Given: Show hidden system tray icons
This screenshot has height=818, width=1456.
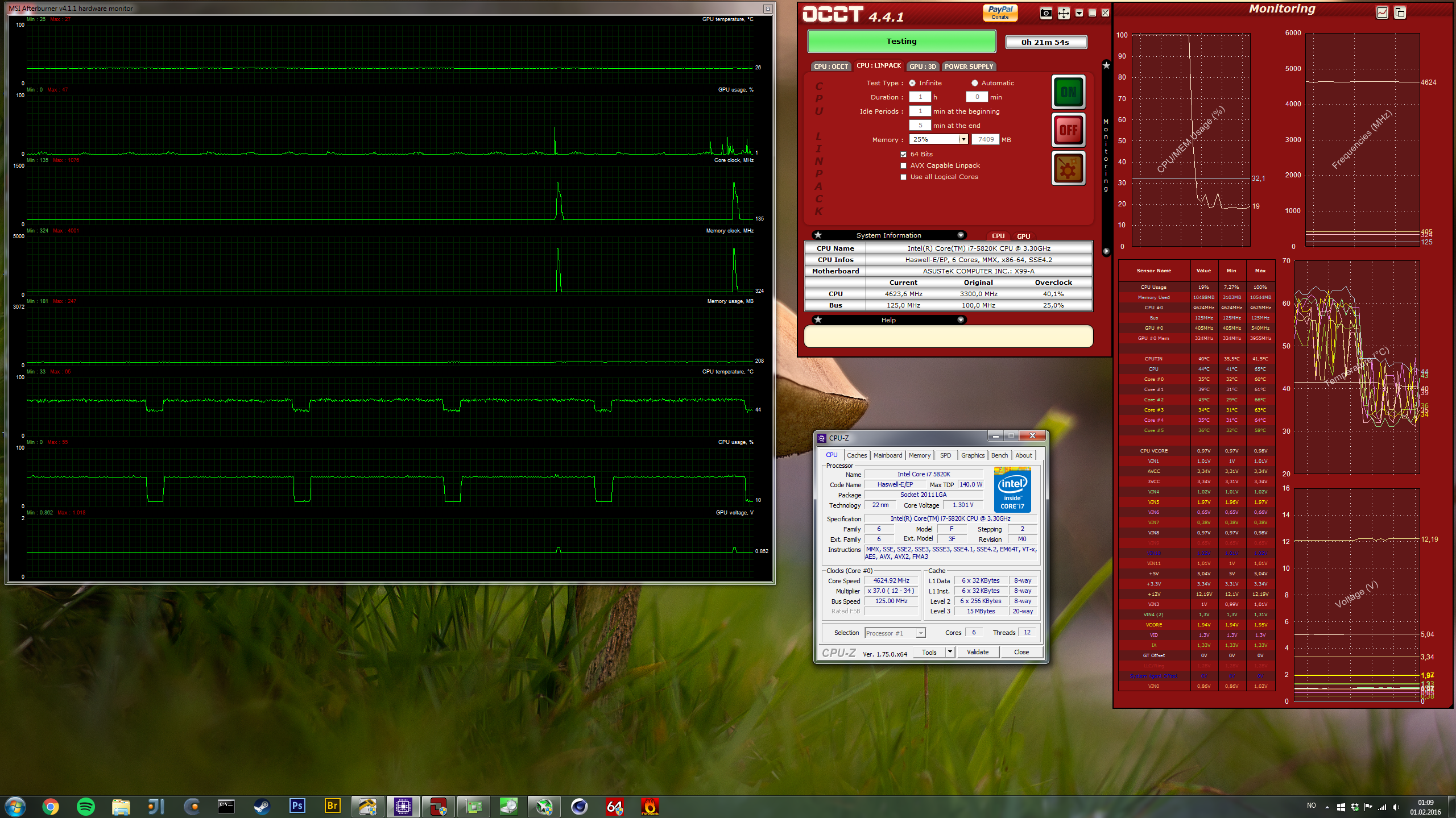Looking at the screenshot, I should pyautogui.click(x=1327, y=807).
